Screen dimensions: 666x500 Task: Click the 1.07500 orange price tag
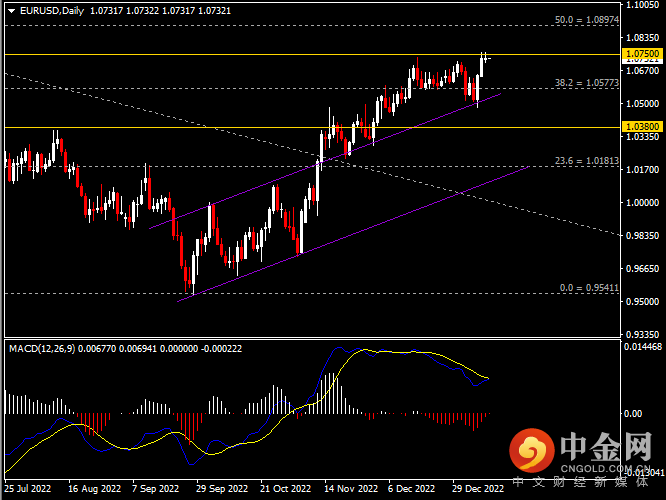point(641,53)
